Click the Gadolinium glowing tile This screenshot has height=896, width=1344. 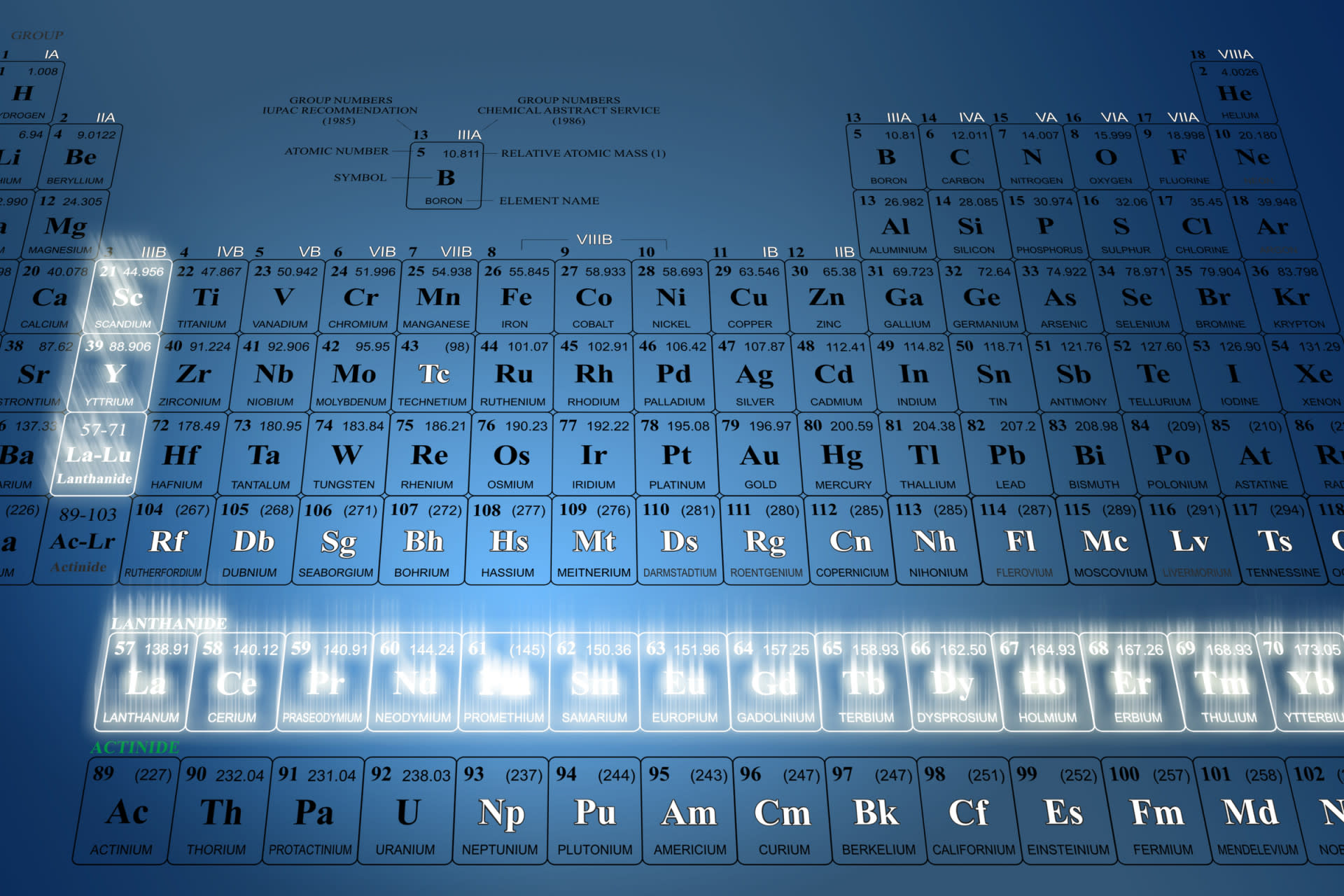(x=774, y=682)
